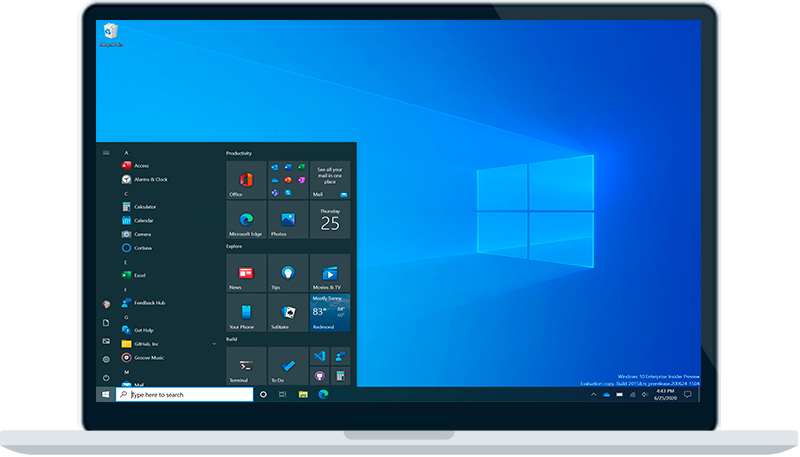Open the Get Help app
The image size is (800, 457).
click(x=138, y=330)
